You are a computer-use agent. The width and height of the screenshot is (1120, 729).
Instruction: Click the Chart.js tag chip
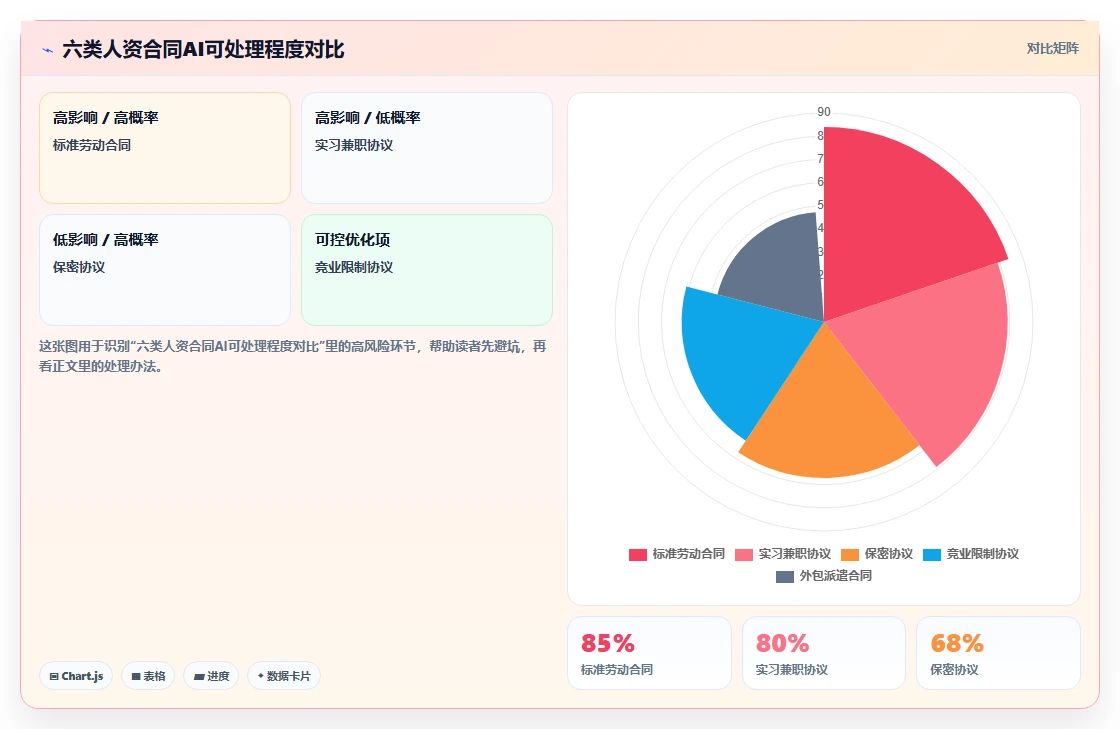(x=76, y=676)
